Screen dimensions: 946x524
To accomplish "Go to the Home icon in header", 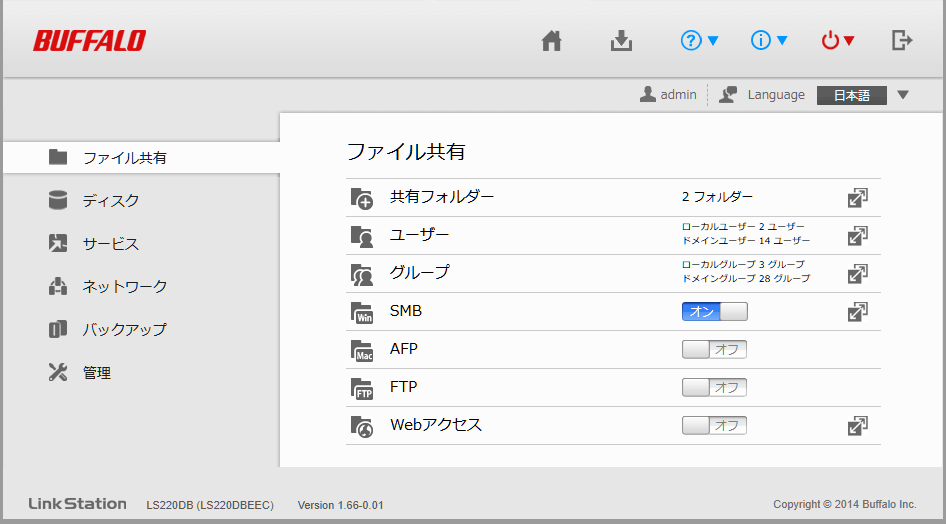I will 551,41.
